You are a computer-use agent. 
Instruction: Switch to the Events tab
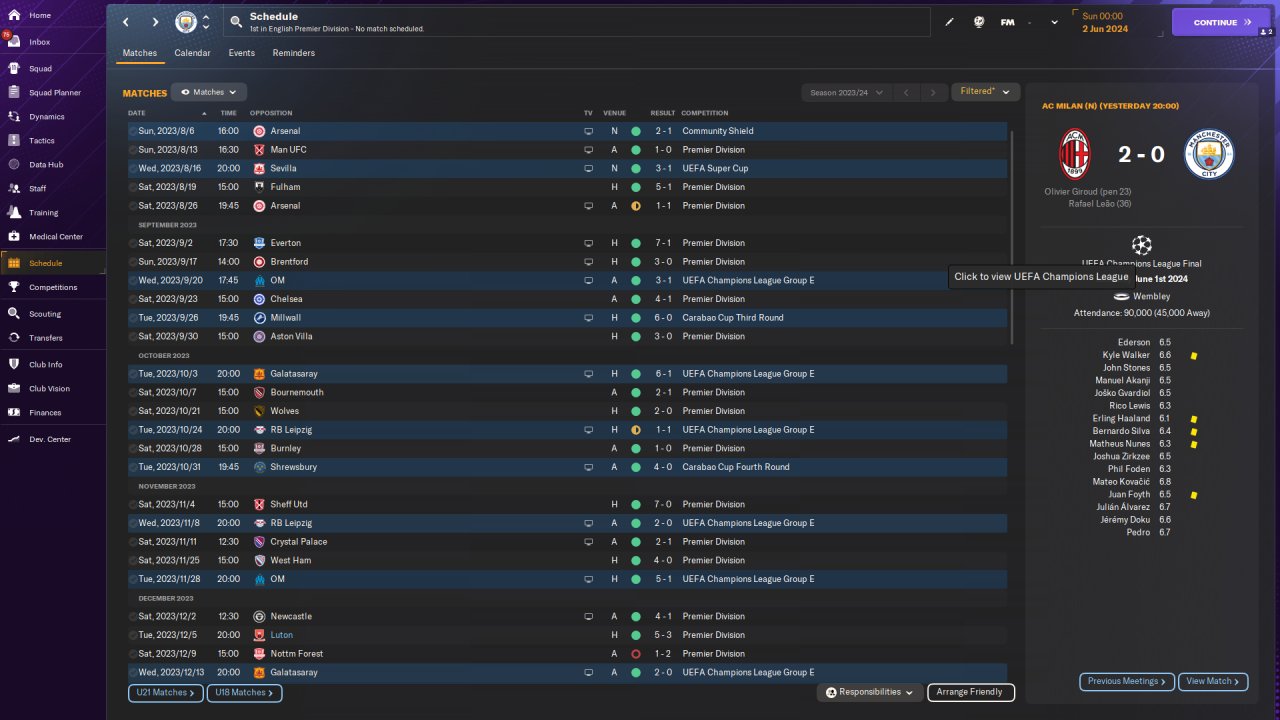click(x=241, y=53)
